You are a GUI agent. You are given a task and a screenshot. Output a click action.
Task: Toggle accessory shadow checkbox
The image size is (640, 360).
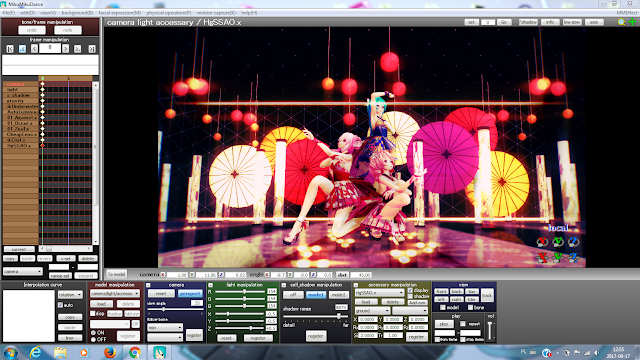tap(410, 296)
